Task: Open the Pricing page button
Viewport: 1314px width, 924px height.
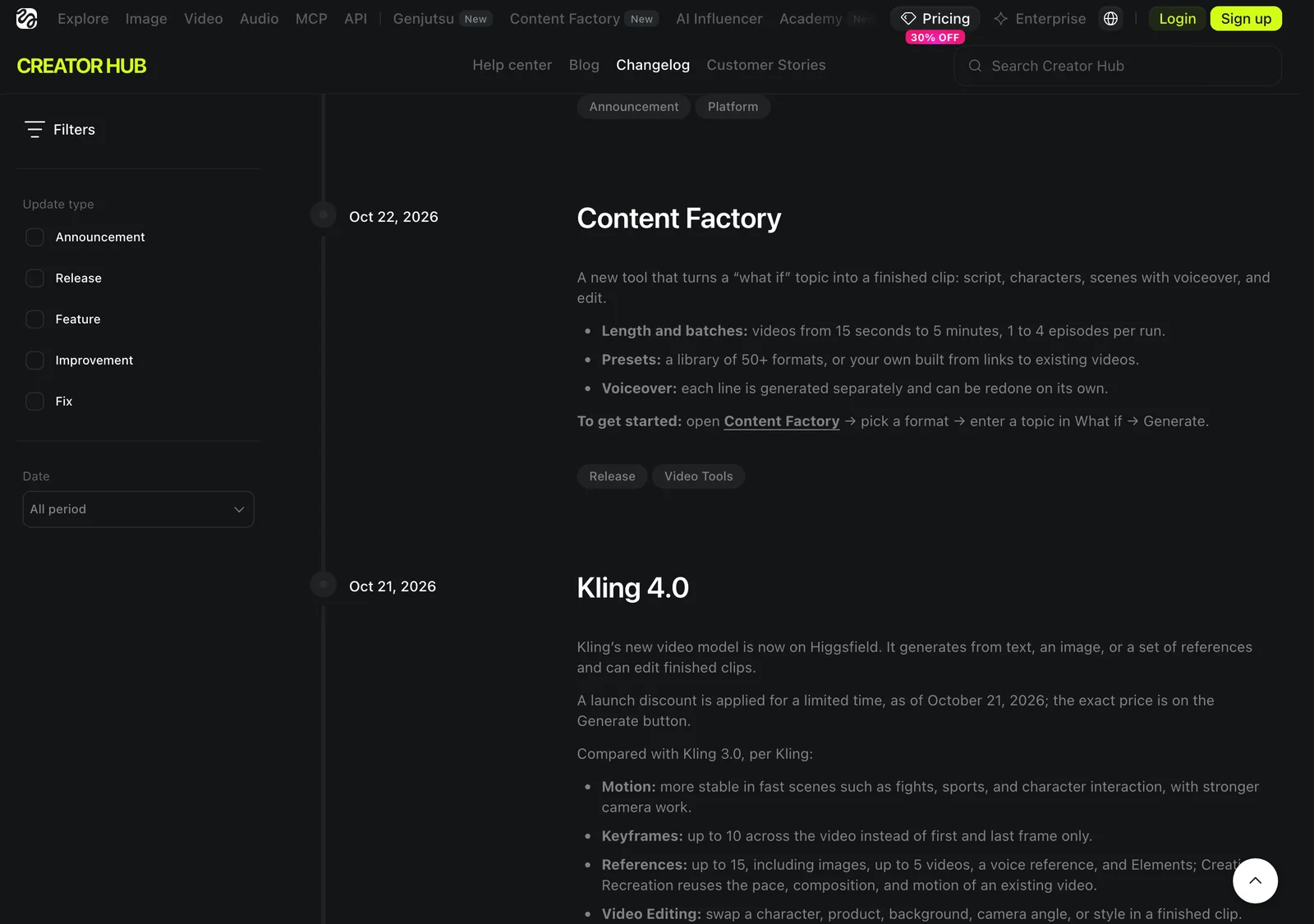Action: click(935, 18)
